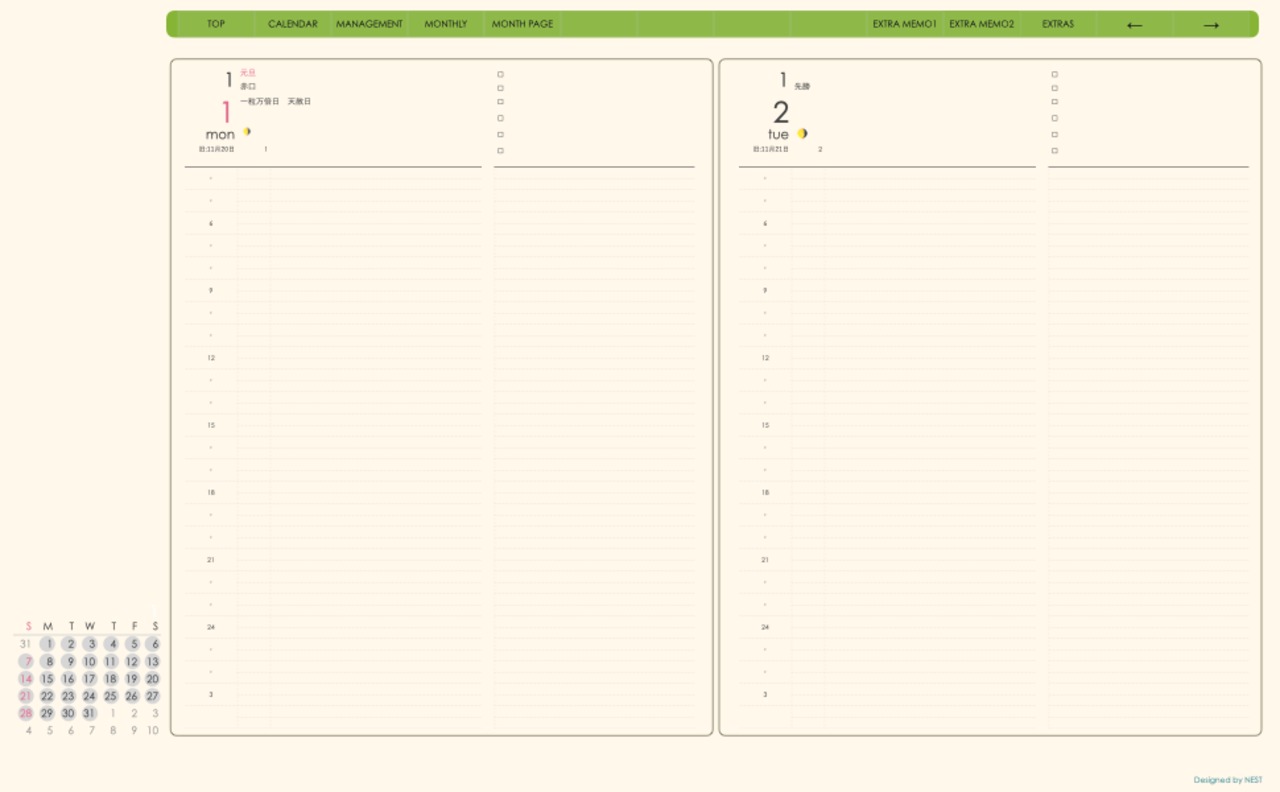This screenshot has height=792, width=1280.
Task: Click the Designed by NEST credit
Action: pyautogui.click(x=1228, y=780)
